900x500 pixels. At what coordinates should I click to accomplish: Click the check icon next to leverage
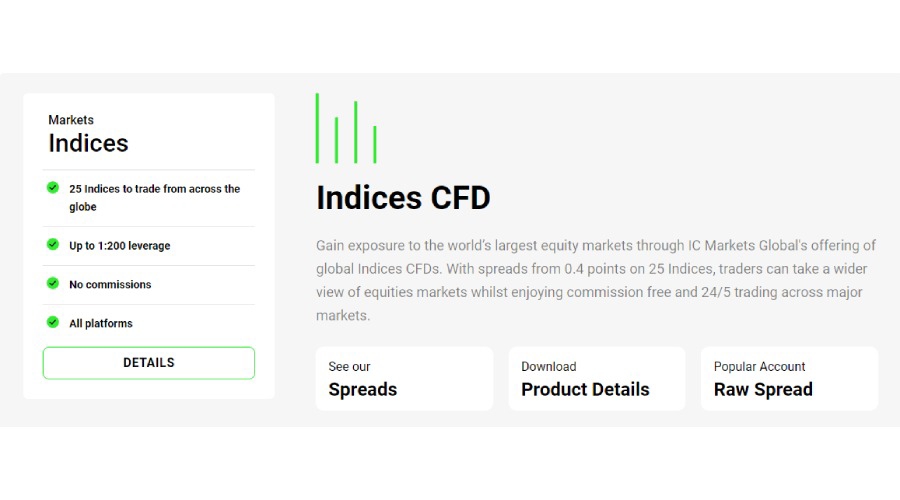pyautogui.click(x=53, y=244)
